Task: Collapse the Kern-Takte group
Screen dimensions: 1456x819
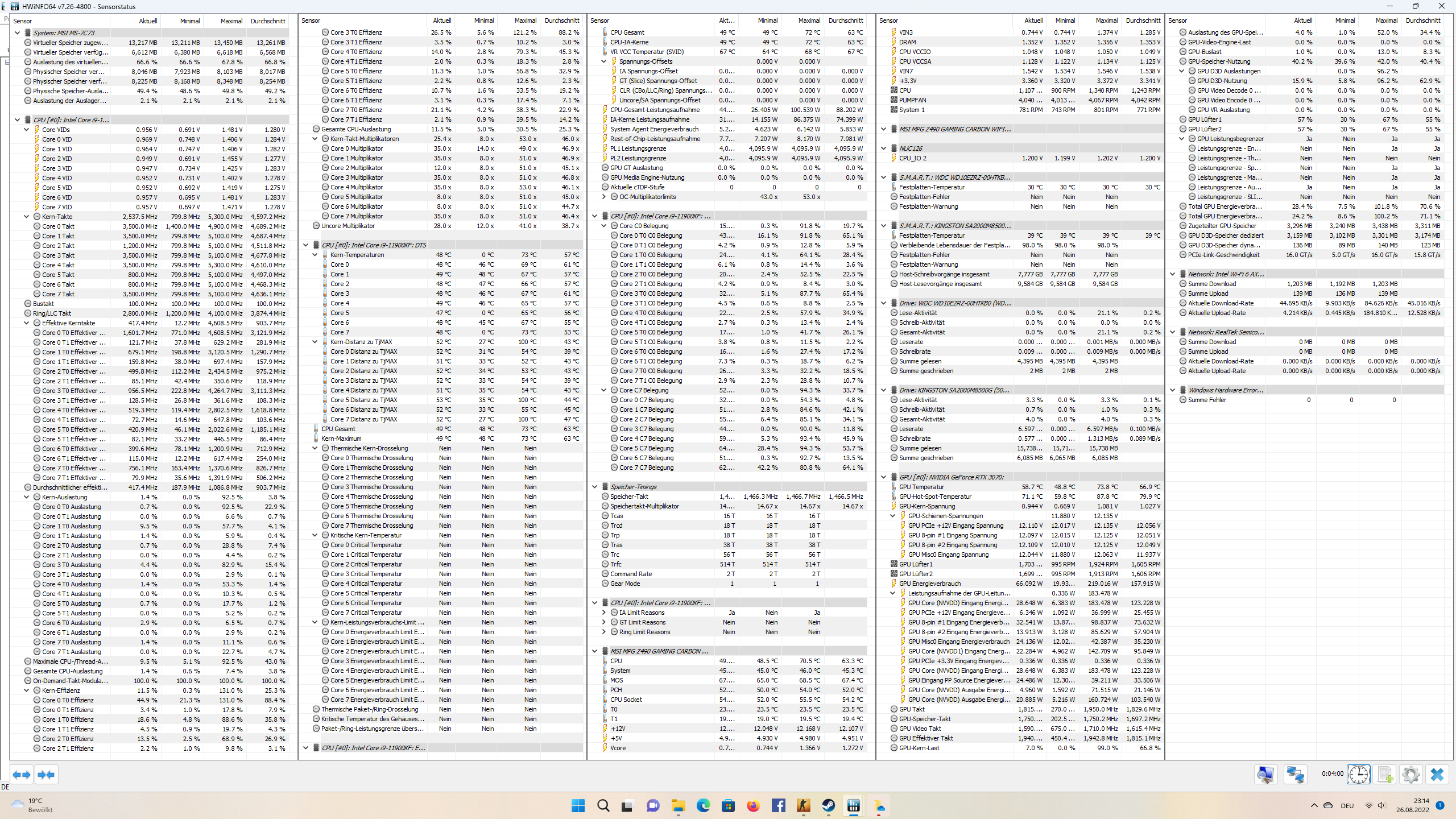Action: pyautogui.click(x=27, y=217)
